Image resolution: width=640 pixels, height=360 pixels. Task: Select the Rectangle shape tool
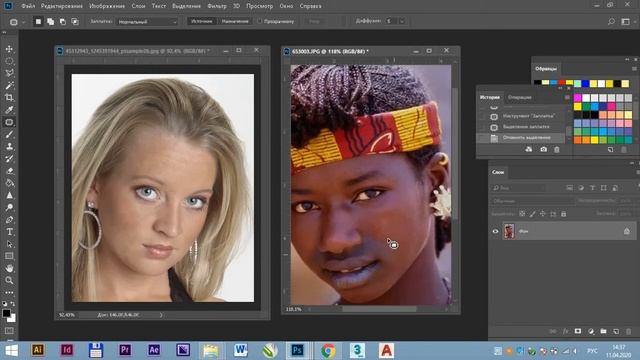pos(9,256)
